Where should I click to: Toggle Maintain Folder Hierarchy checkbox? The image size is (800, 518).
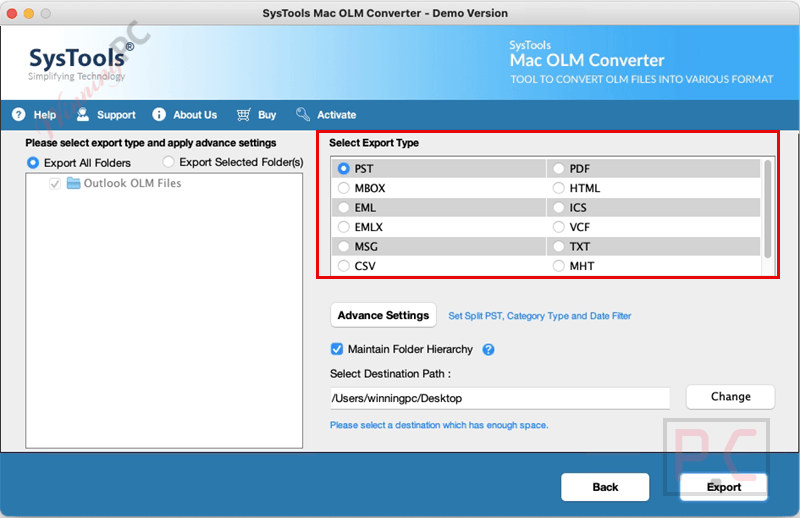pyautogui.click(x=337, y=349)
